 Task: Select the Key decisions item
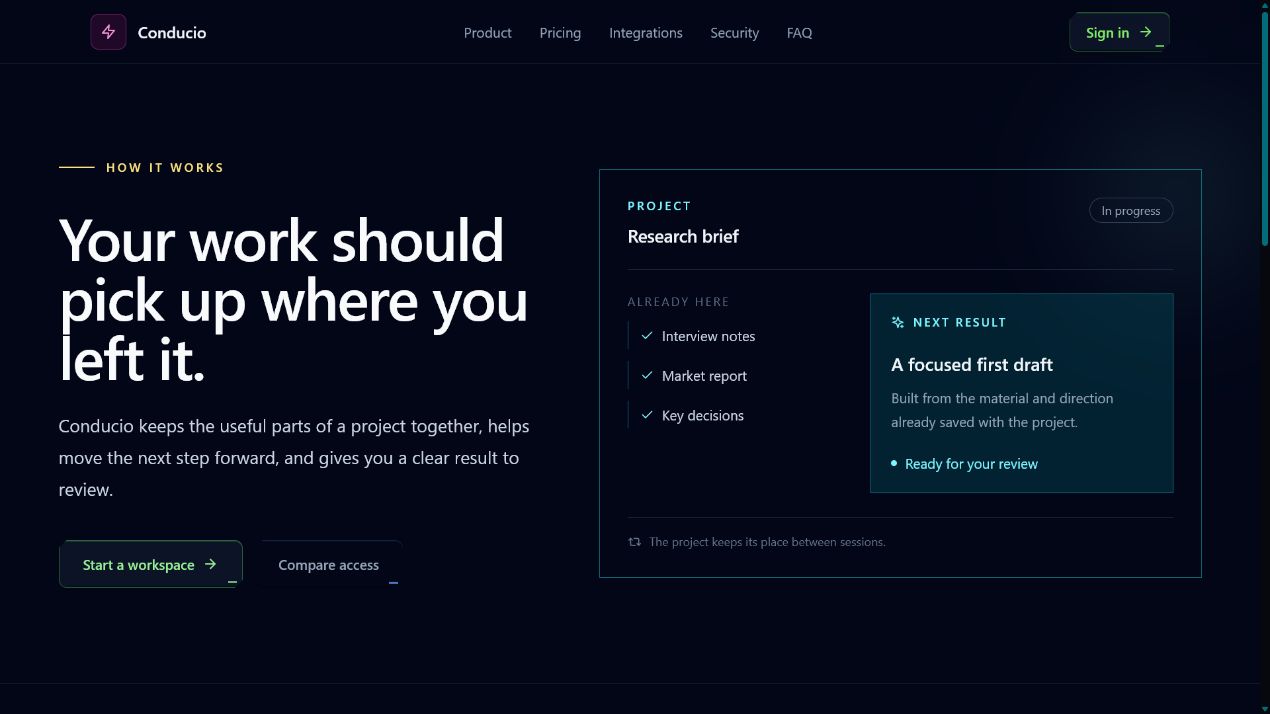(686, 415)
